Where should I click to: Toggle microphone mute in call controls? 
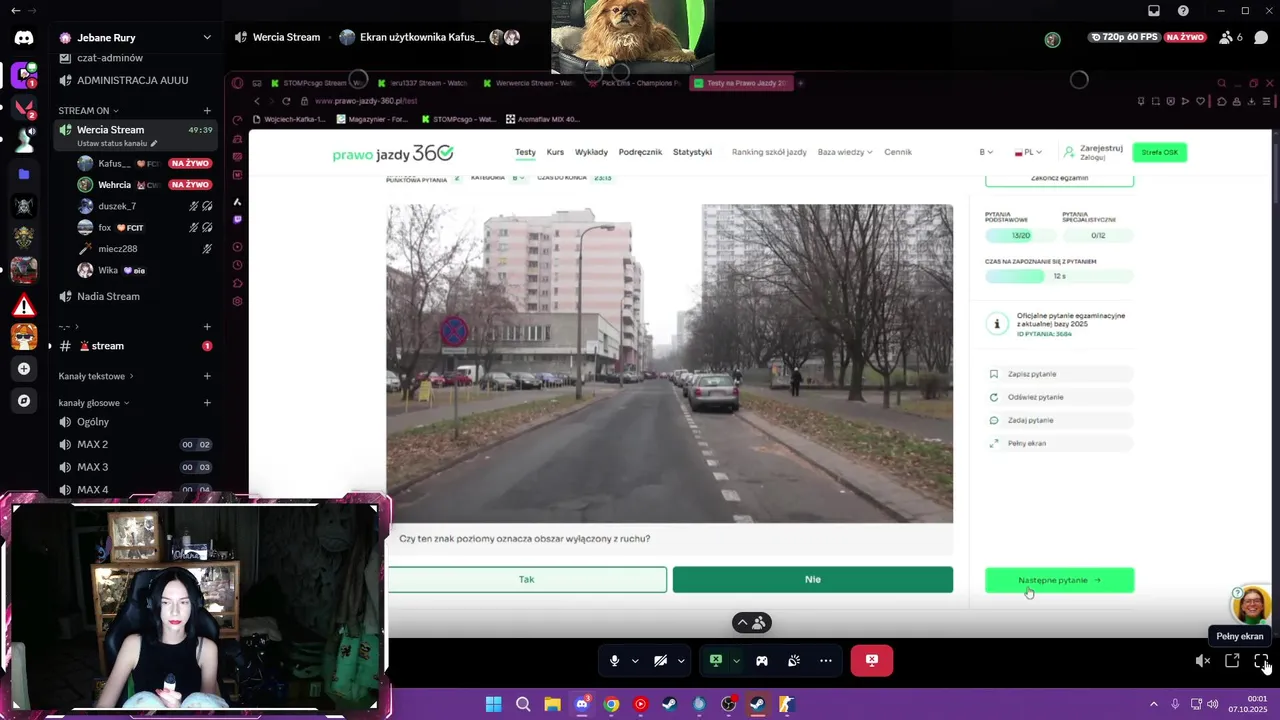(x=615, y=660)
